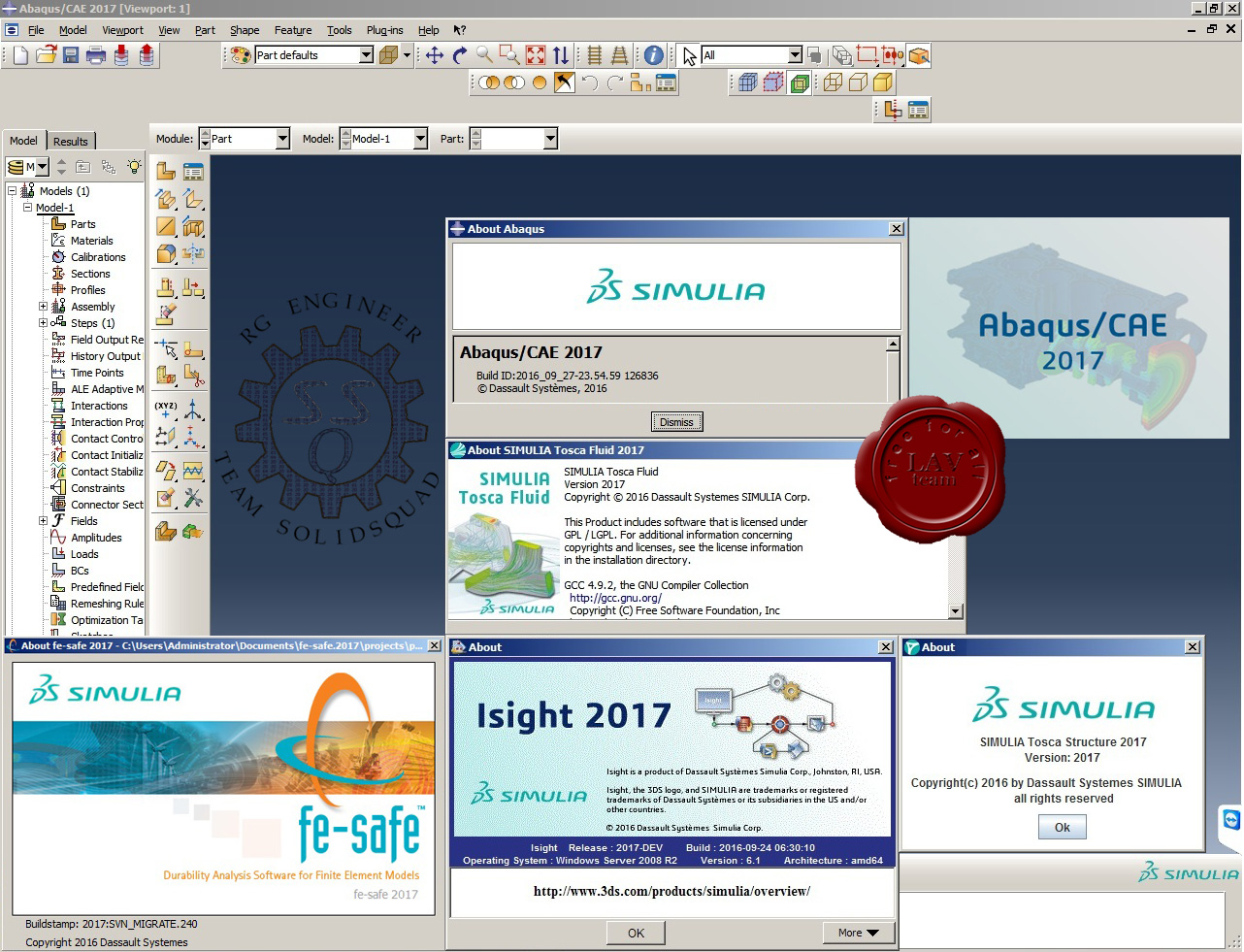Click the TeamViewer panel icon at right edge
1244x952 pixels.
point(1230,821)
